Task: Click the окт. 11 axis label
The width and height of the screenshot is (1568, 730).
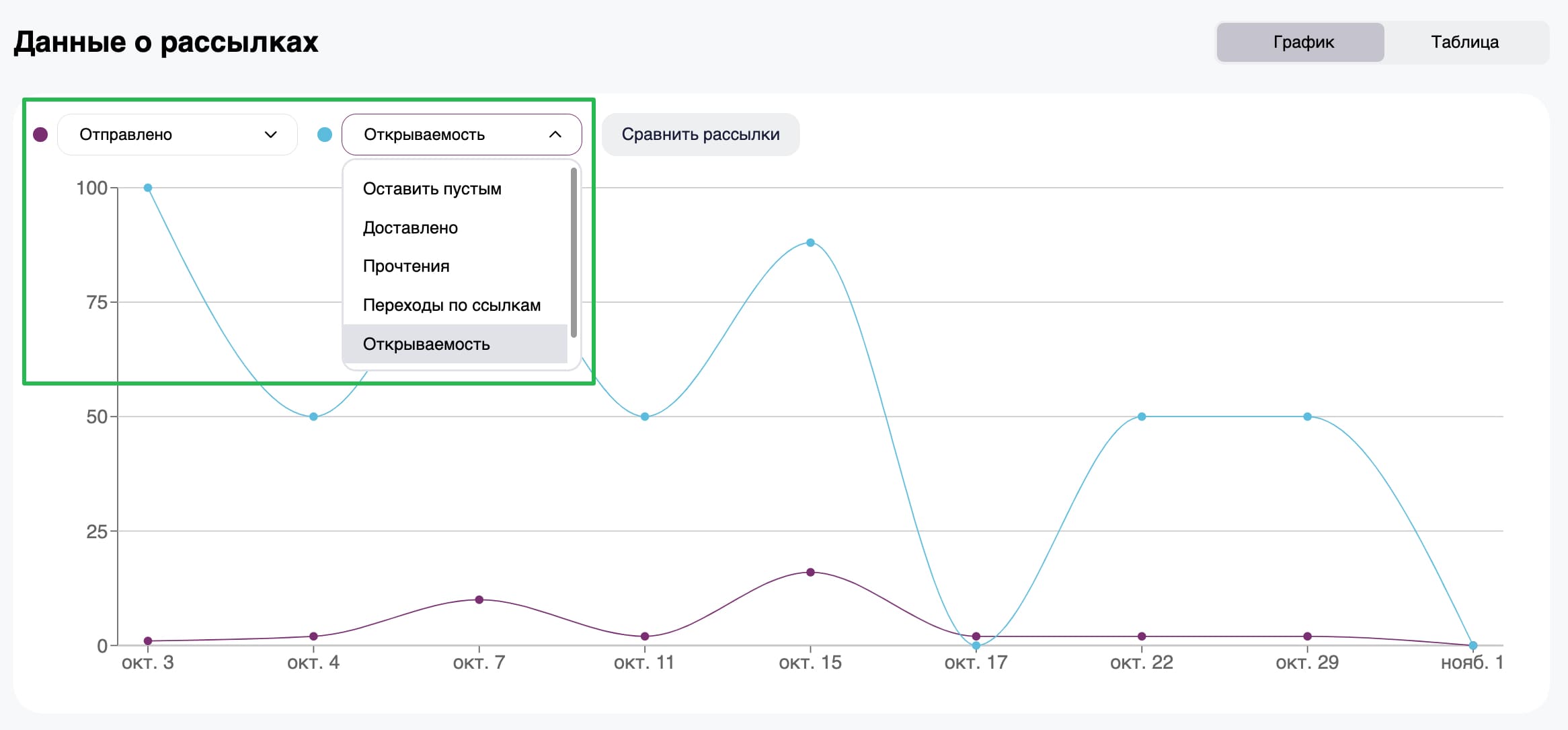Action: tap(644, 663)
